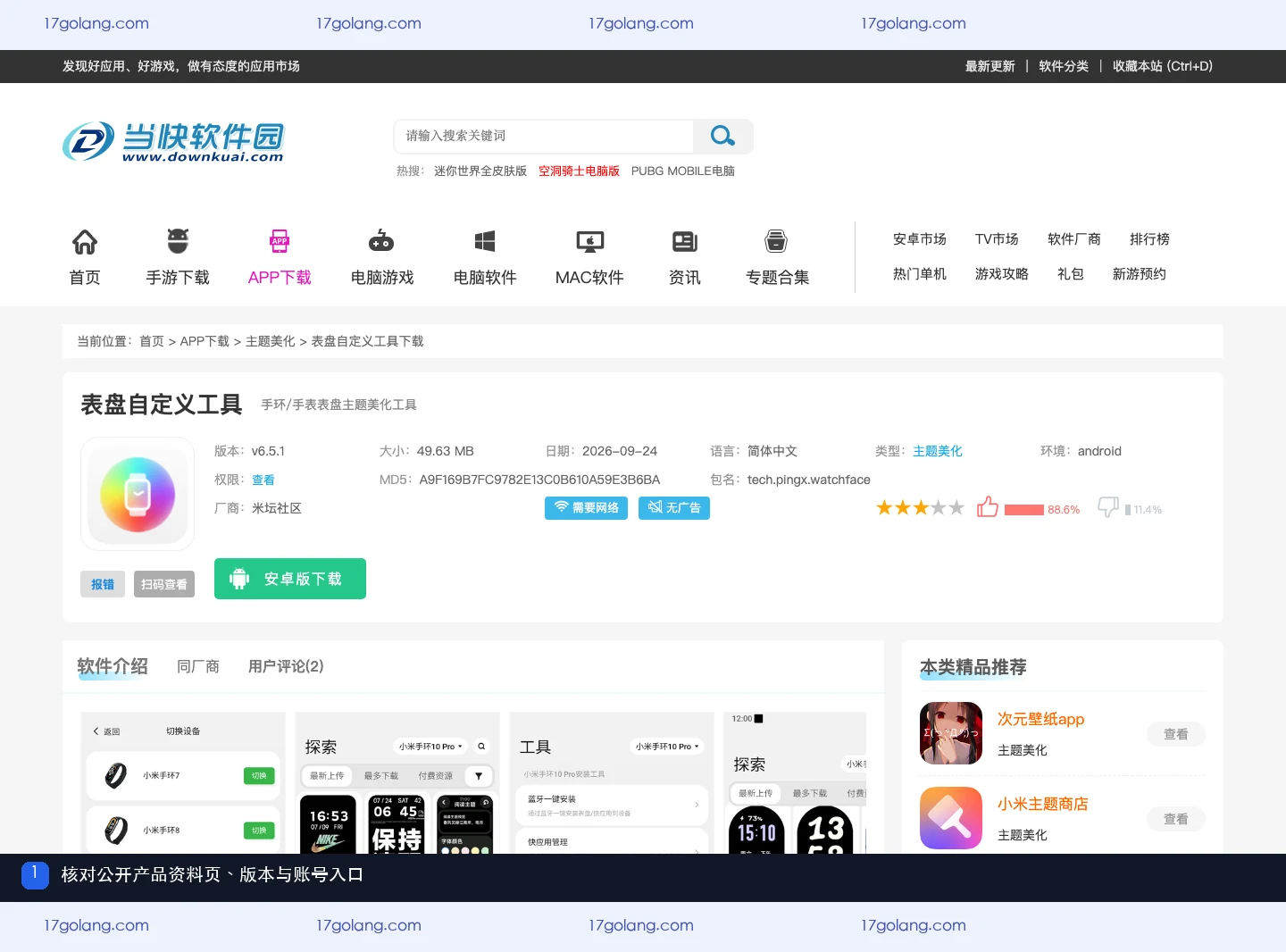Image resolution: width=1286 pixels, height=952 pixels.
Task: Open 电脑软件 via the Windows icon
Action: pos(485,241)
